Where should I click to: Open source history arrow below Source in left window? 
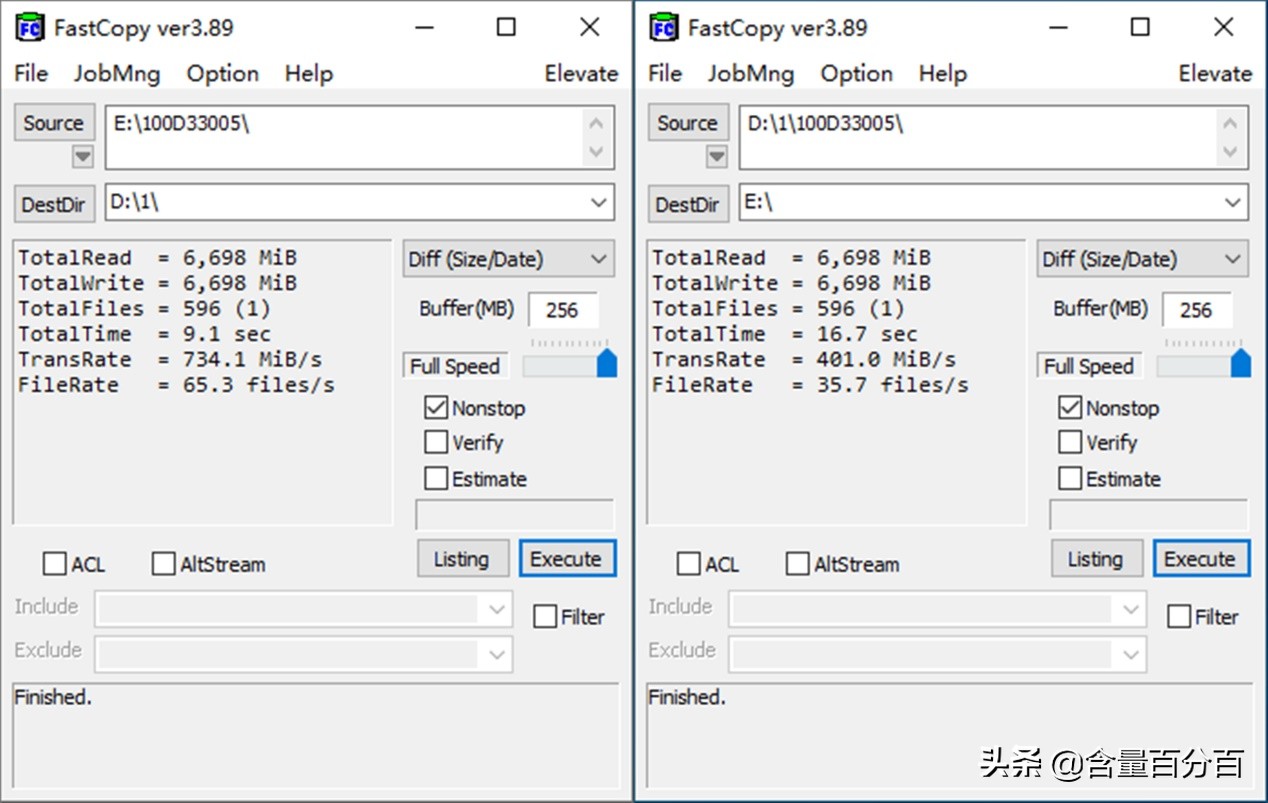click(x=83, y=157)
